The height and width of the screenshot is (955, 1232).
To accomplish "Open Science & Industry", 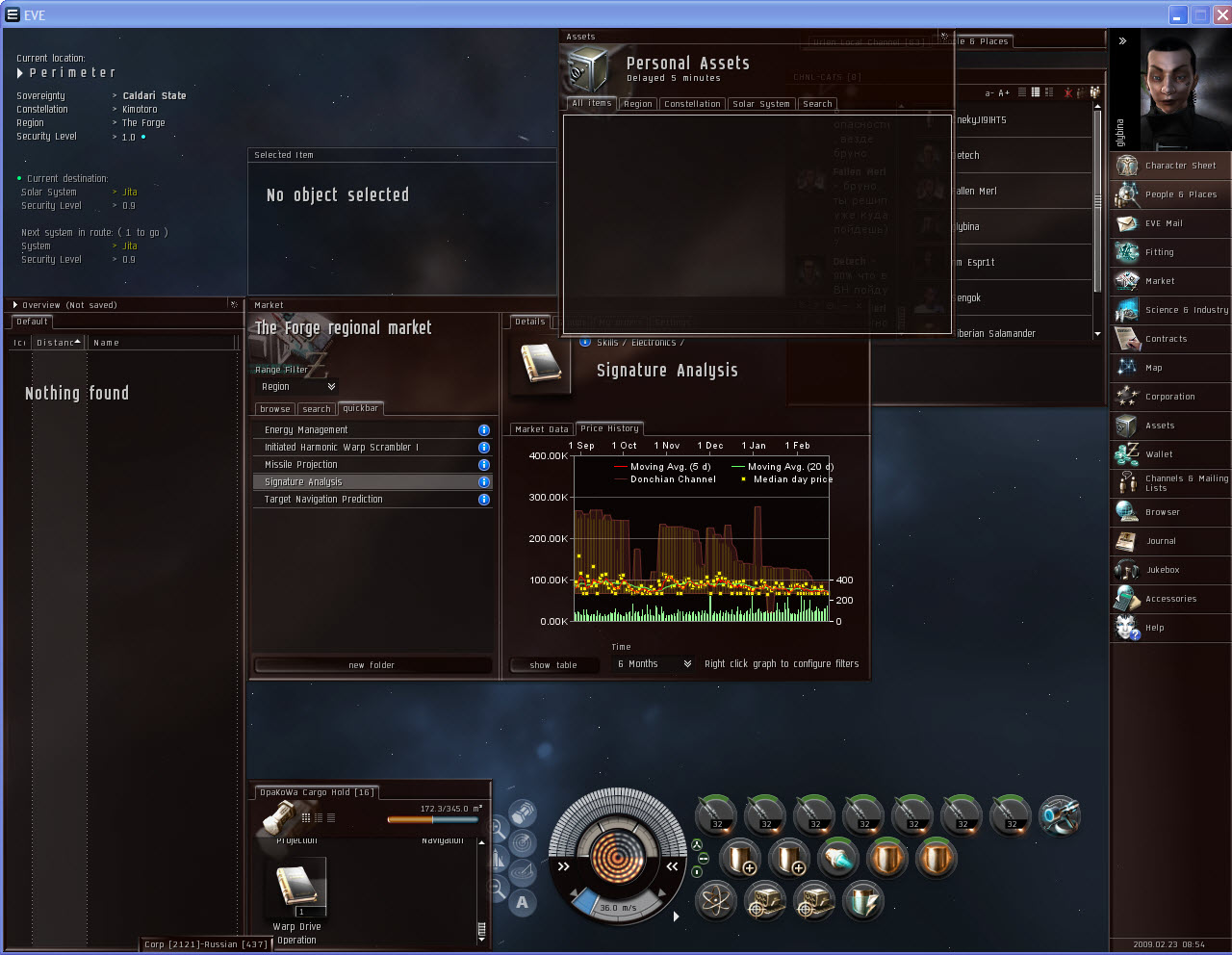I will click(x=1170, y=310).
